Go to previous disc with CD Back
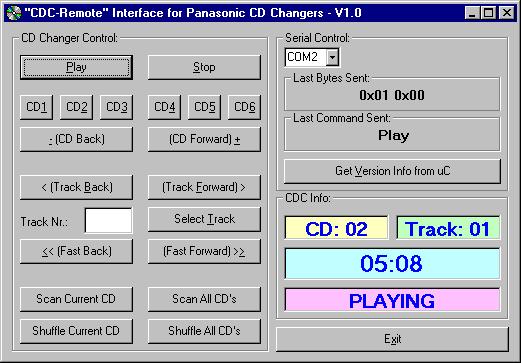The width and height of the screenshot is (521, 363). (x=76, y=139)
